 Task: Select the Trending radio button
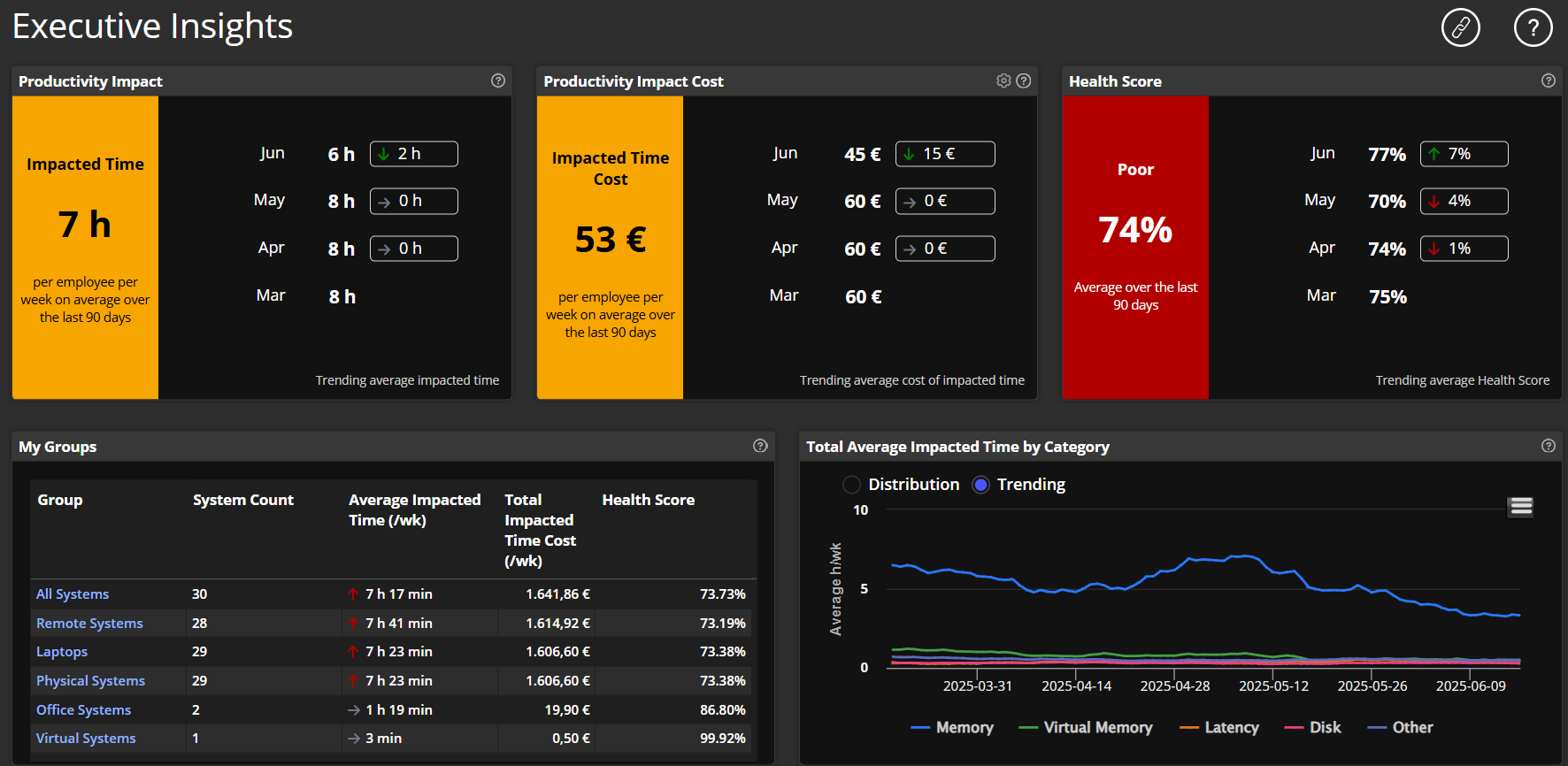pyautogui.click(x=980, y=485)
